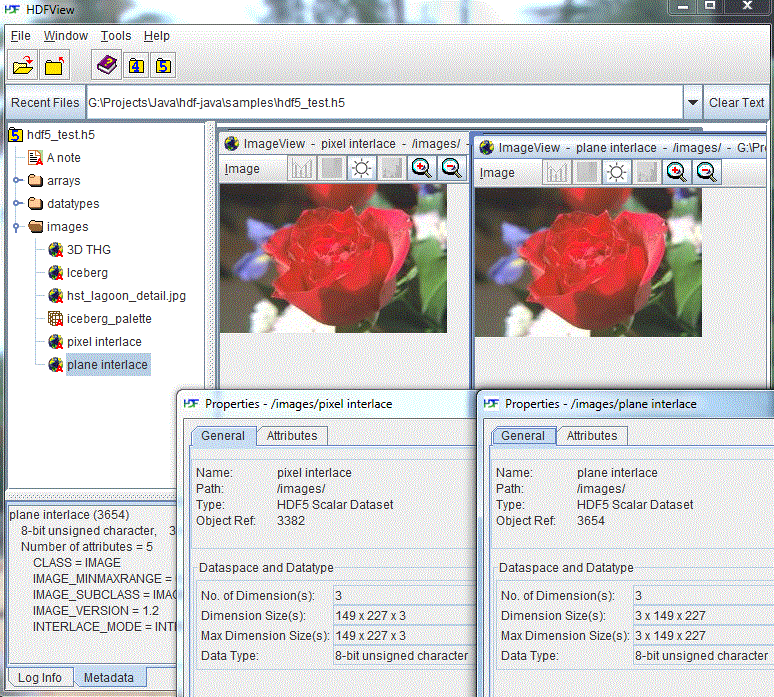Open the Tools menu
Image resolution: width=774 pixels, height=697 pixels.
tap(116, 36)
